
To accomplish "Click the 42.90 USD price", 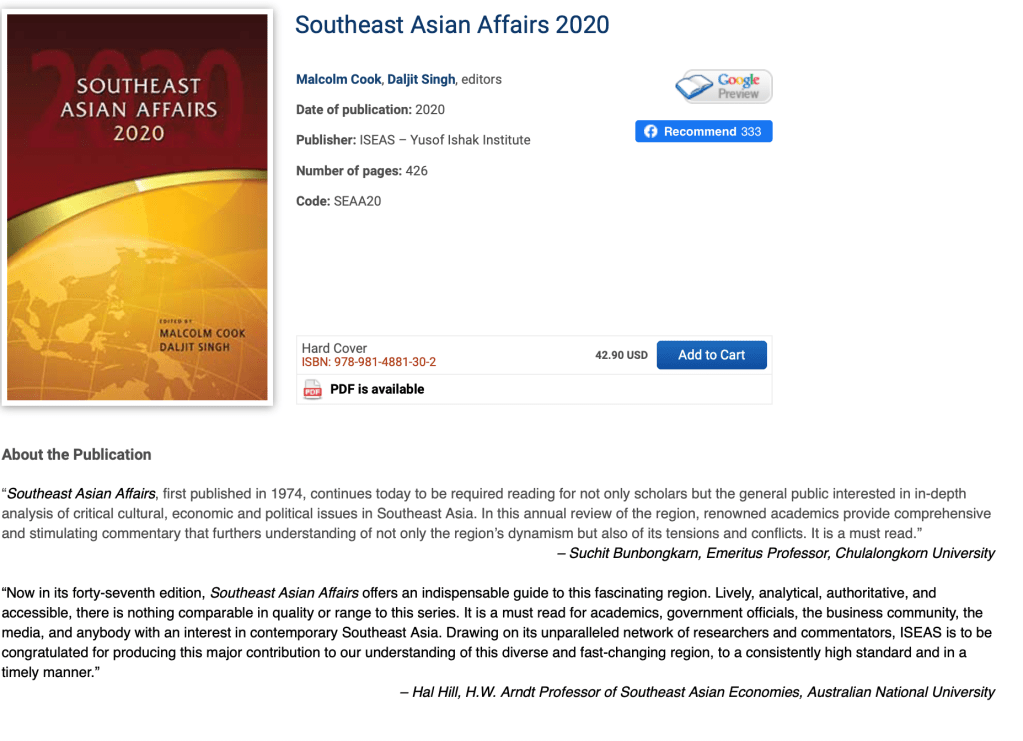I will coord(621,355).
